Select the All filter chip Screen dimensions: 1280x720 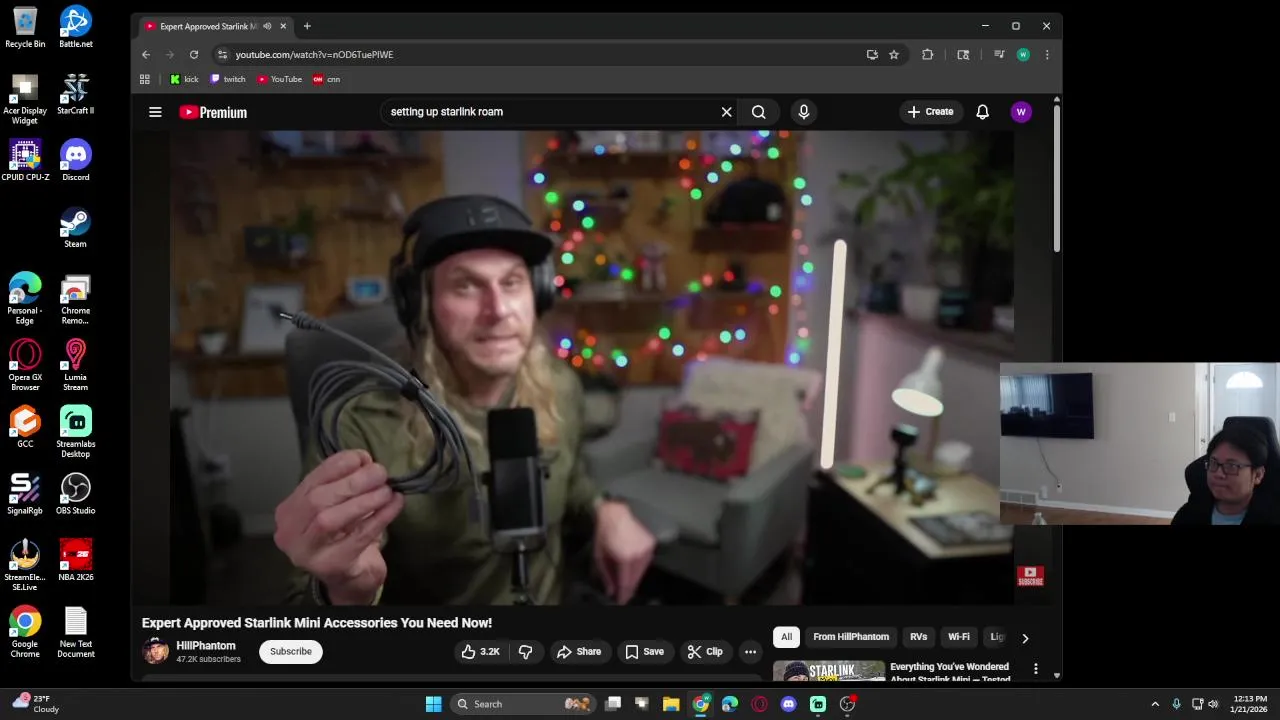[787, 637]
